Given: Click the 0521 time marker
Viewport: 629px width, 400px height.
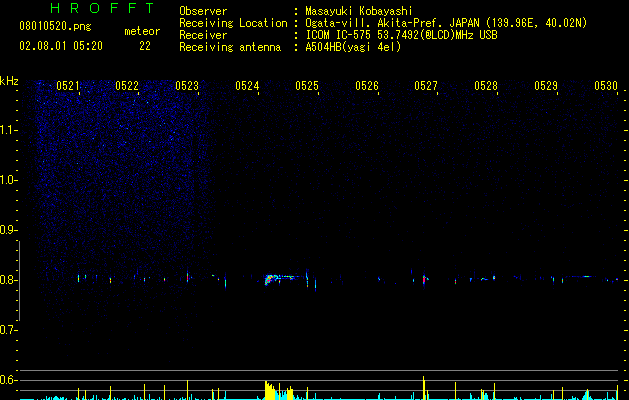Looking at the screenshot, I should click(x=68, y=86).
